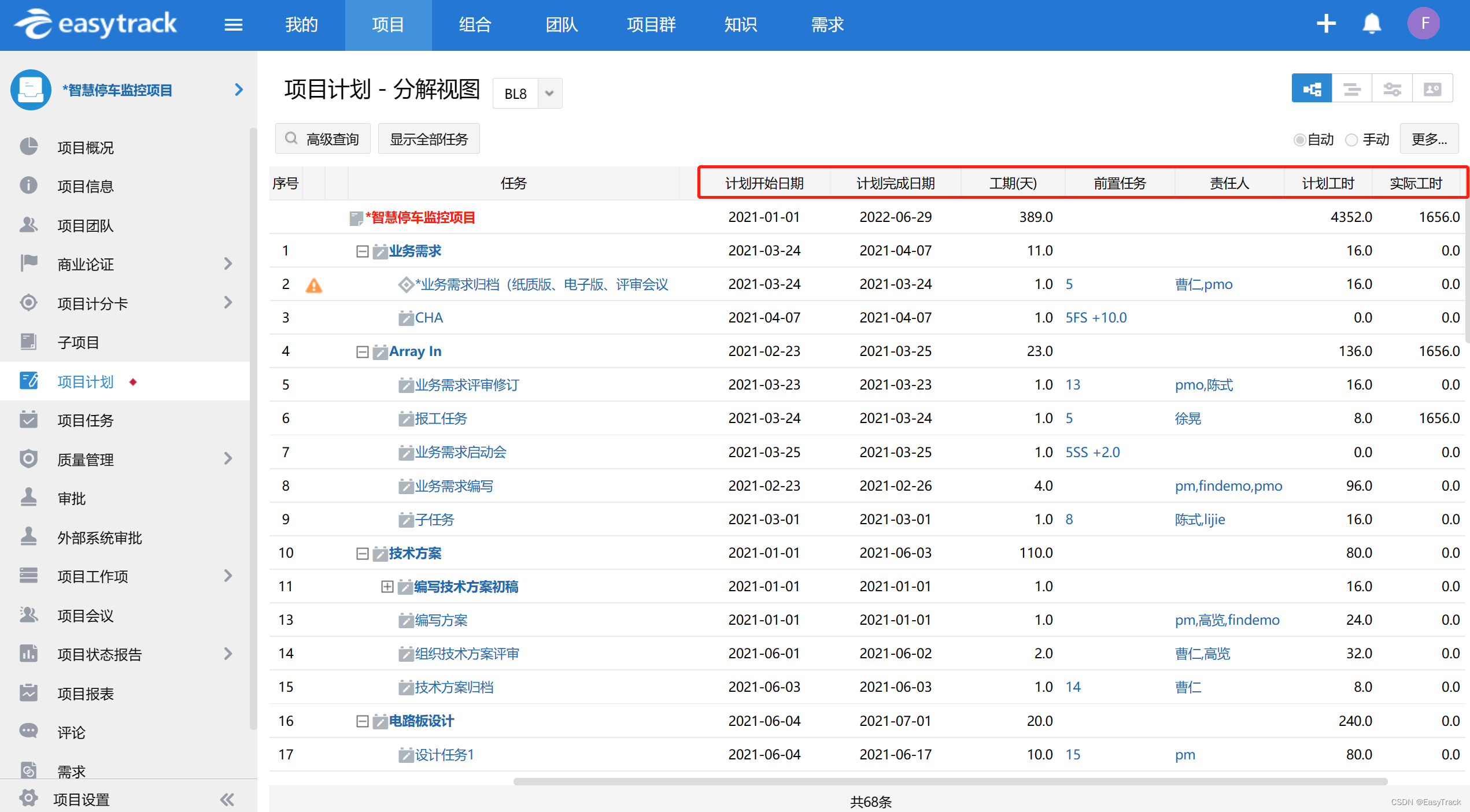Click the 高级查询 button

point(323,139)
